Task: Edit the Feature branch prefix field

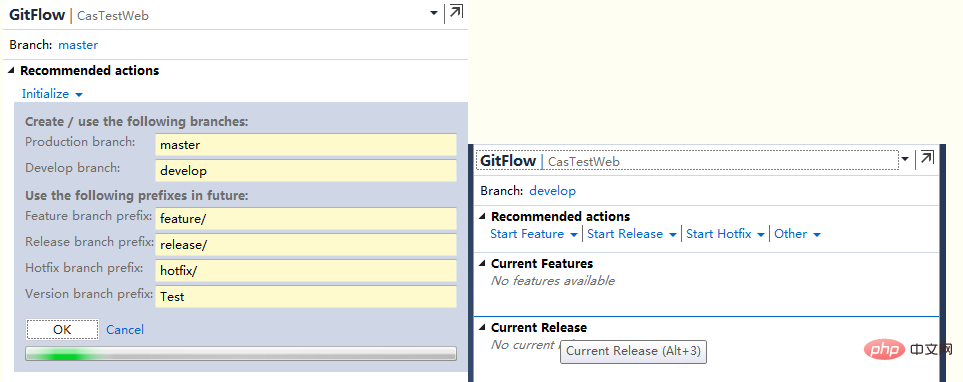Action: tap(306, 219)
